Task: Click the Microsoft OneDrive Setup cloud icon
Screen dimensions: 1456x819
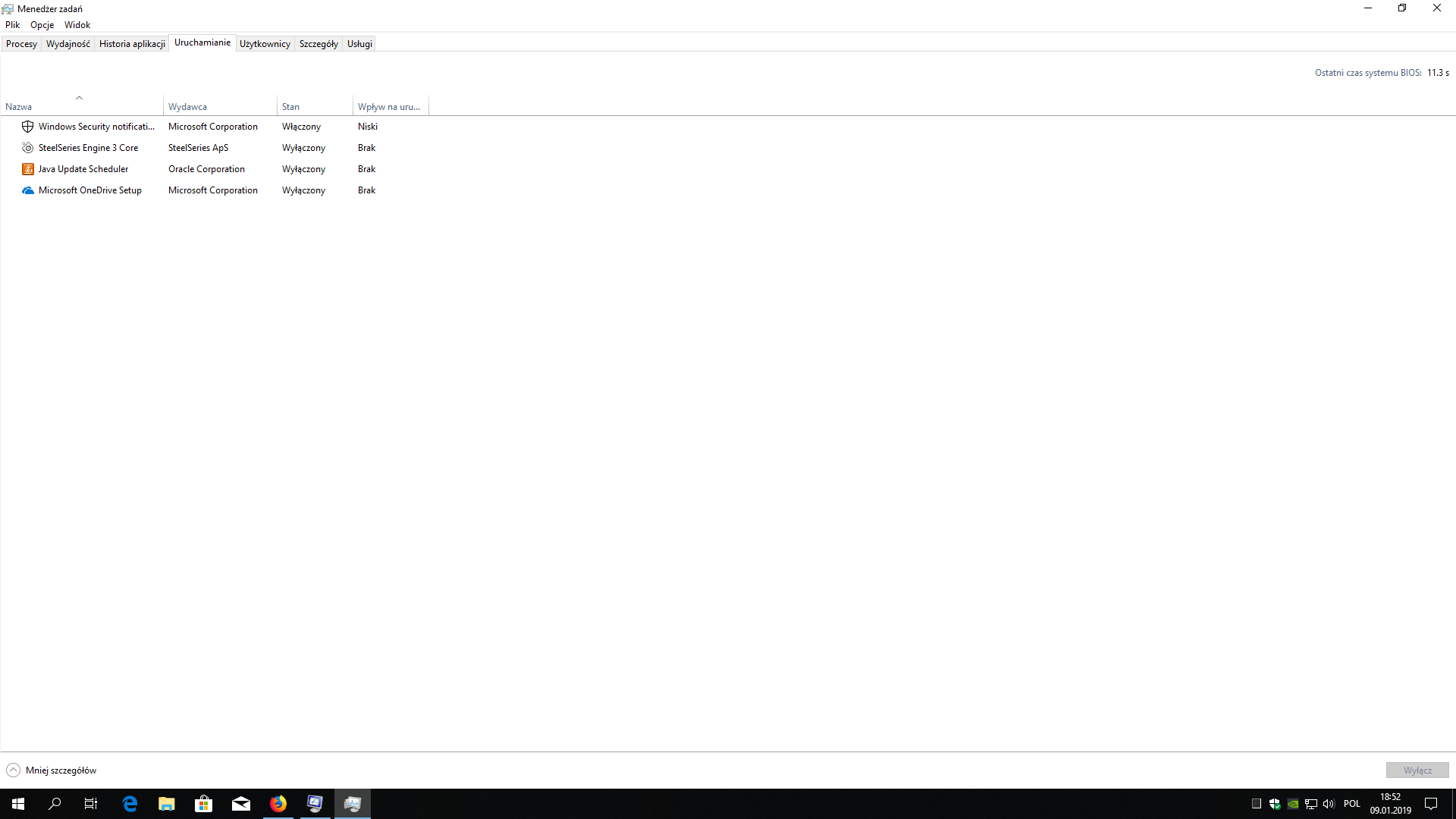Action: pos(28,190)
